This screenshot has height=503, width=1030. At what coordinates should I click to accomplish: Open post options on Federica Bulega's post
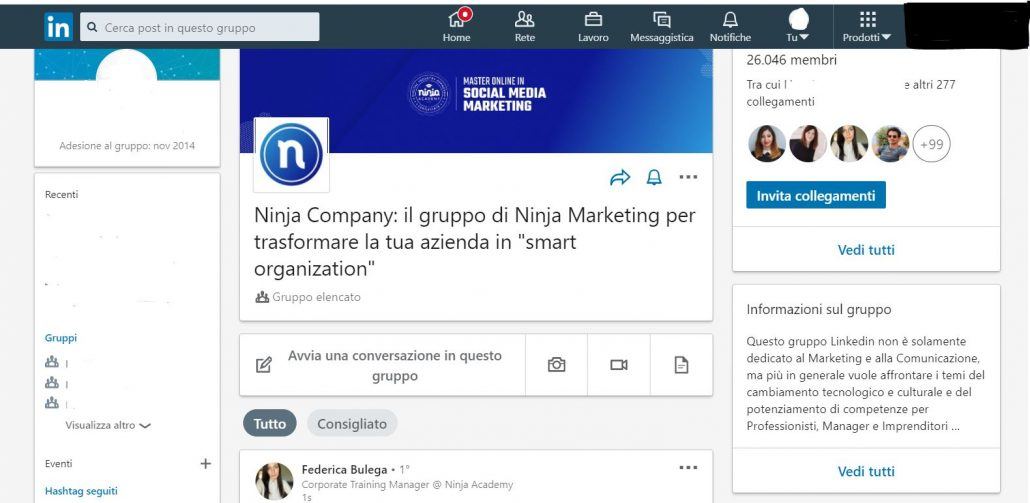coord(688,468)
